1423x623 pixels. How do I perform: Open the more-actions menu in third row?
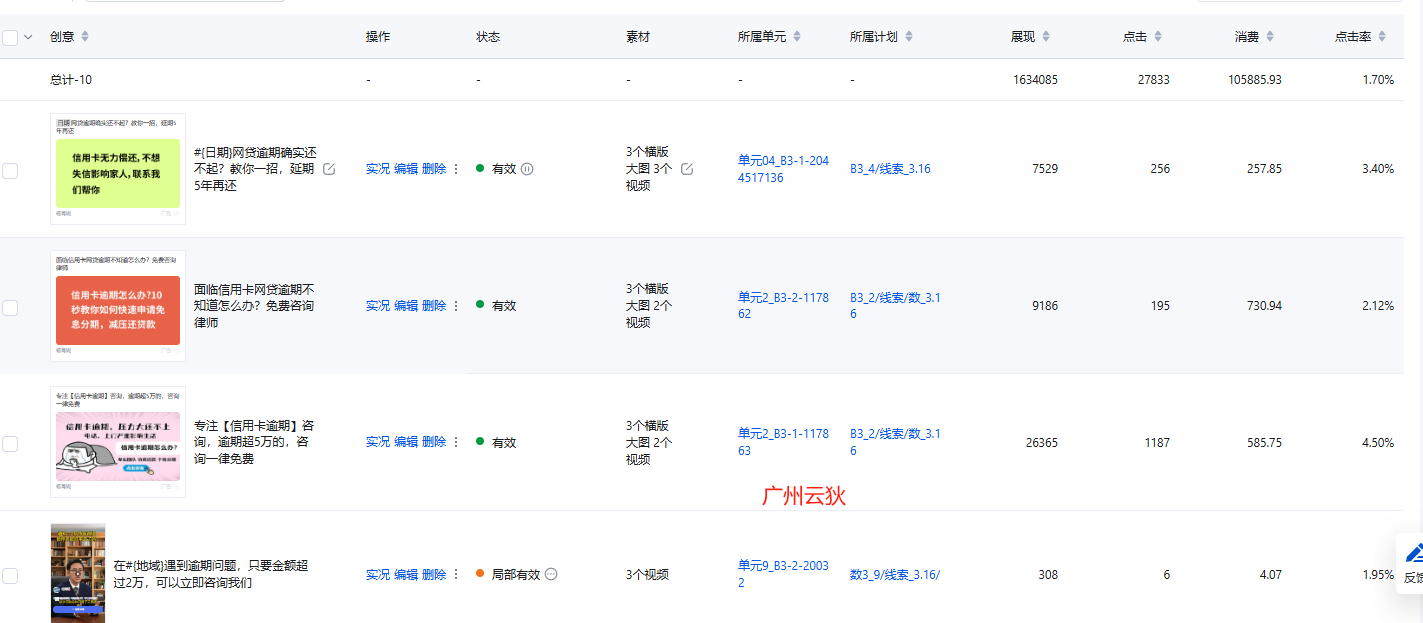[456, 442]
